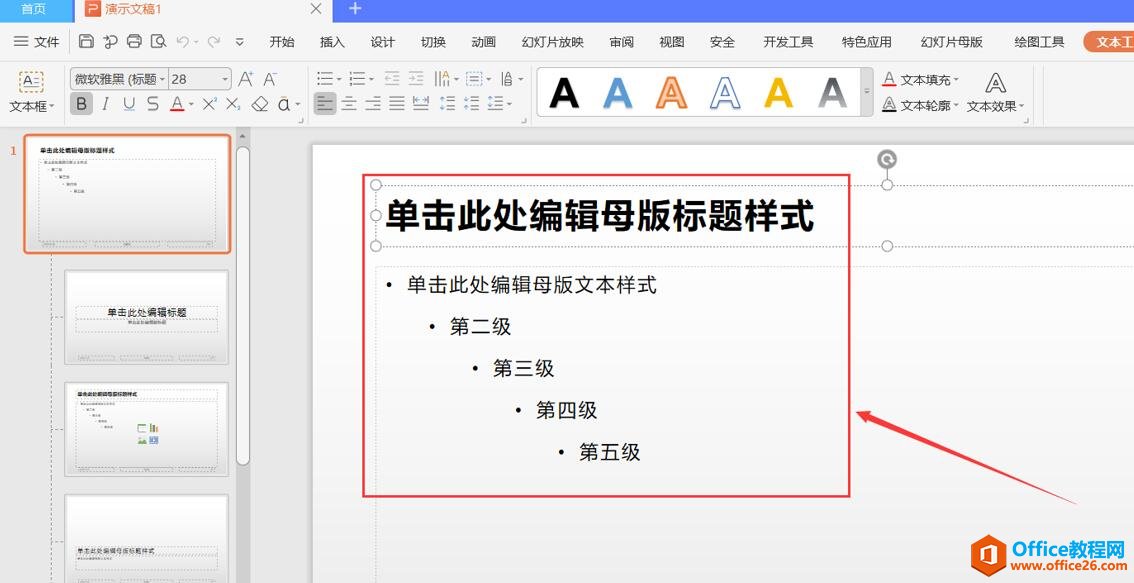The width and height of the screenshot is (1134, 583).
Task: Open the 设计 (Design) ribbon tab
Action: click(383, 42)
